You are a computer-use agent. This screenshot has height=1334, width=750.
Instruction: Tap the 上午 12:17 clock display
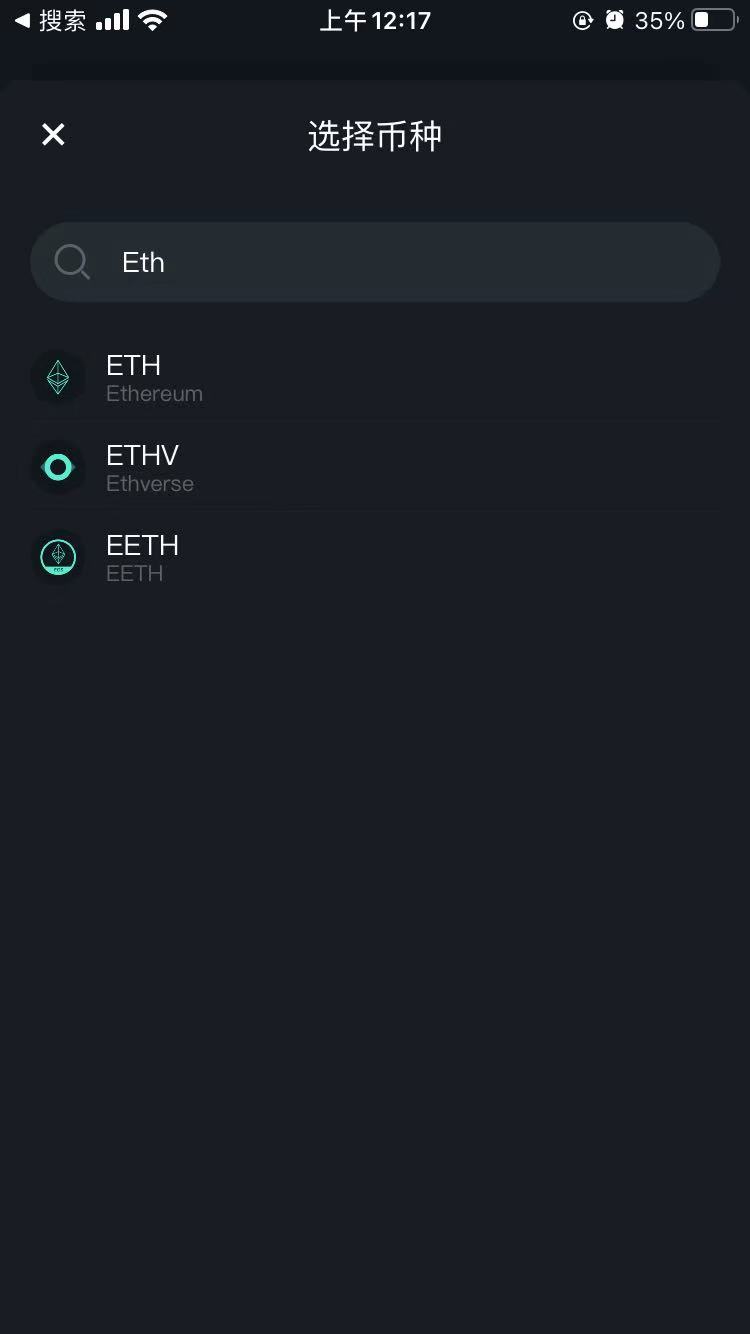[x=375, y=20]
